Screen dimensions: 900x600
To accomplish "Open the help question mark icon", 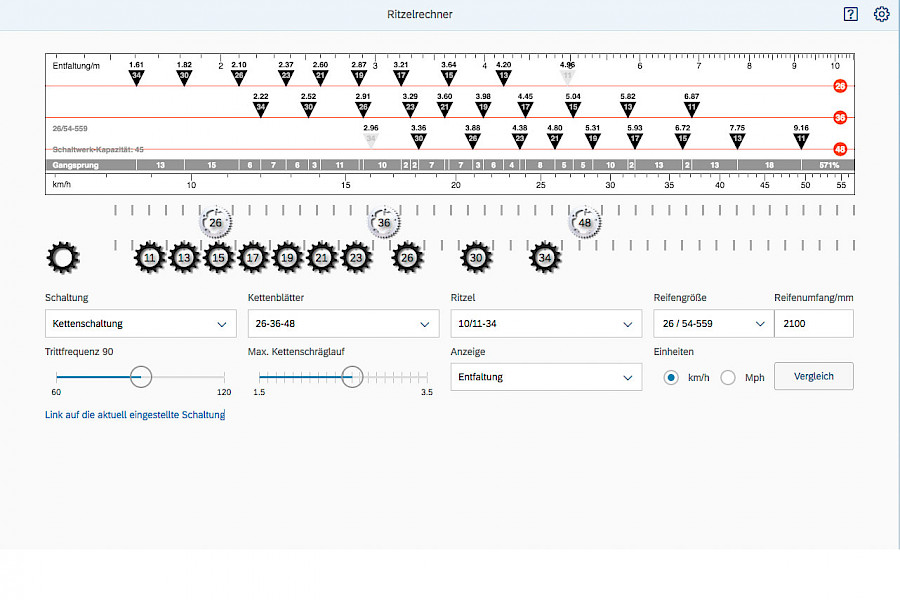I will point(851,14).
